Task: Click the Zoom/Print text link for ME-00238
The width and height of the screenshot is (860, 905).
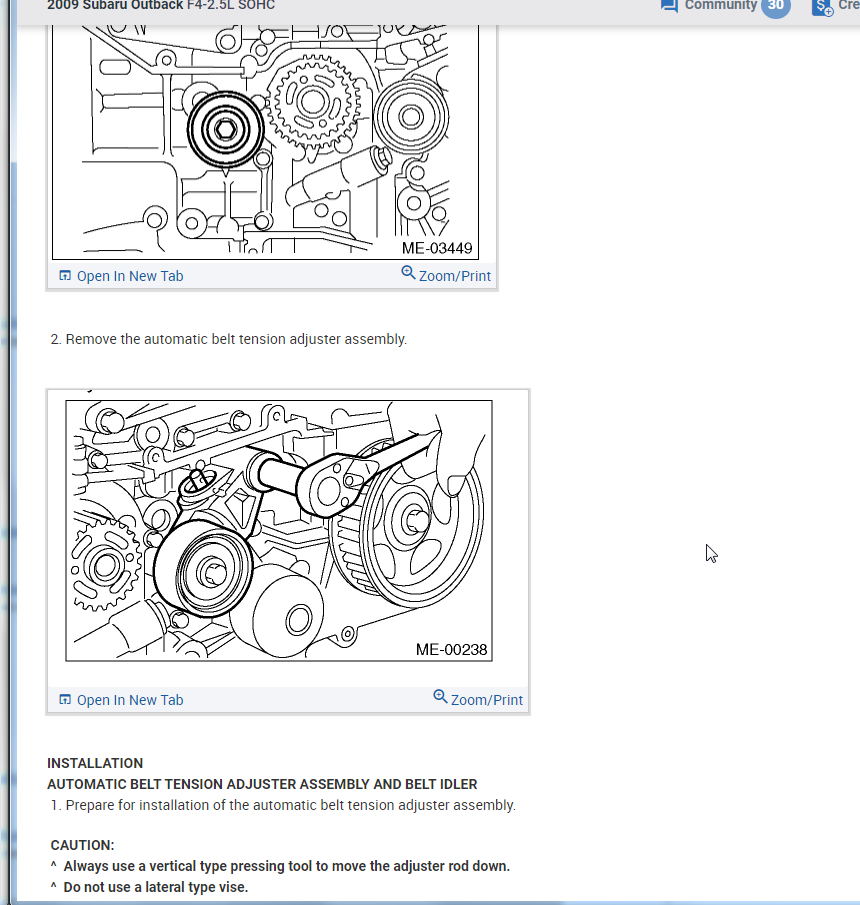Action: pyautogui.click(x=487, y=700)
